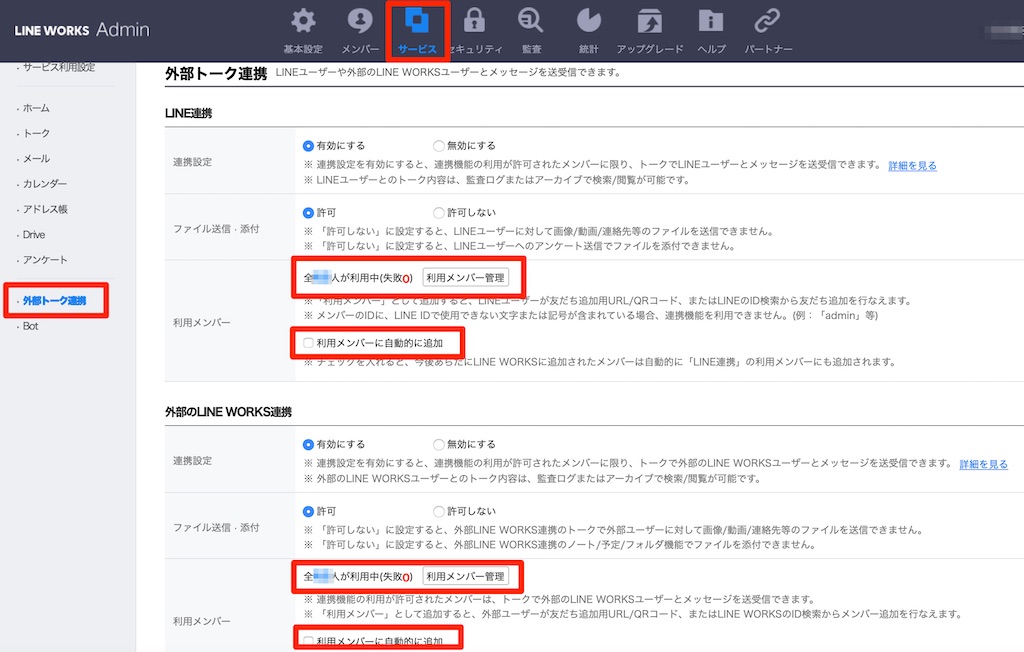Click 詳細を見る link in LINE連携 section
The height and width of the screenshot is (652, 1024).
pos(912,166)
